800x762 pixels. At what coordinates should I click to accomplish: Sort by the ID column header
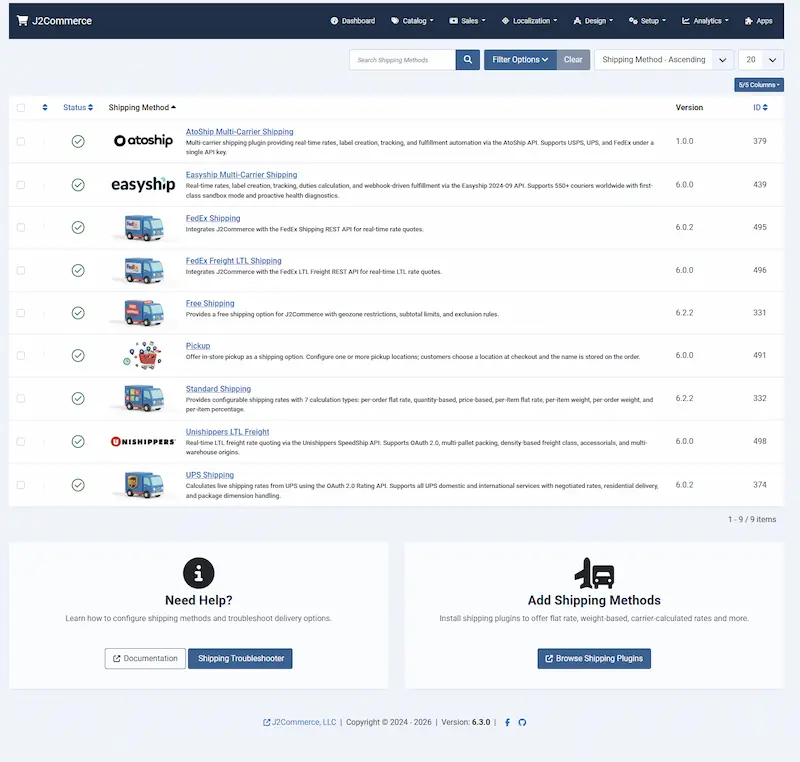point(760,107)
